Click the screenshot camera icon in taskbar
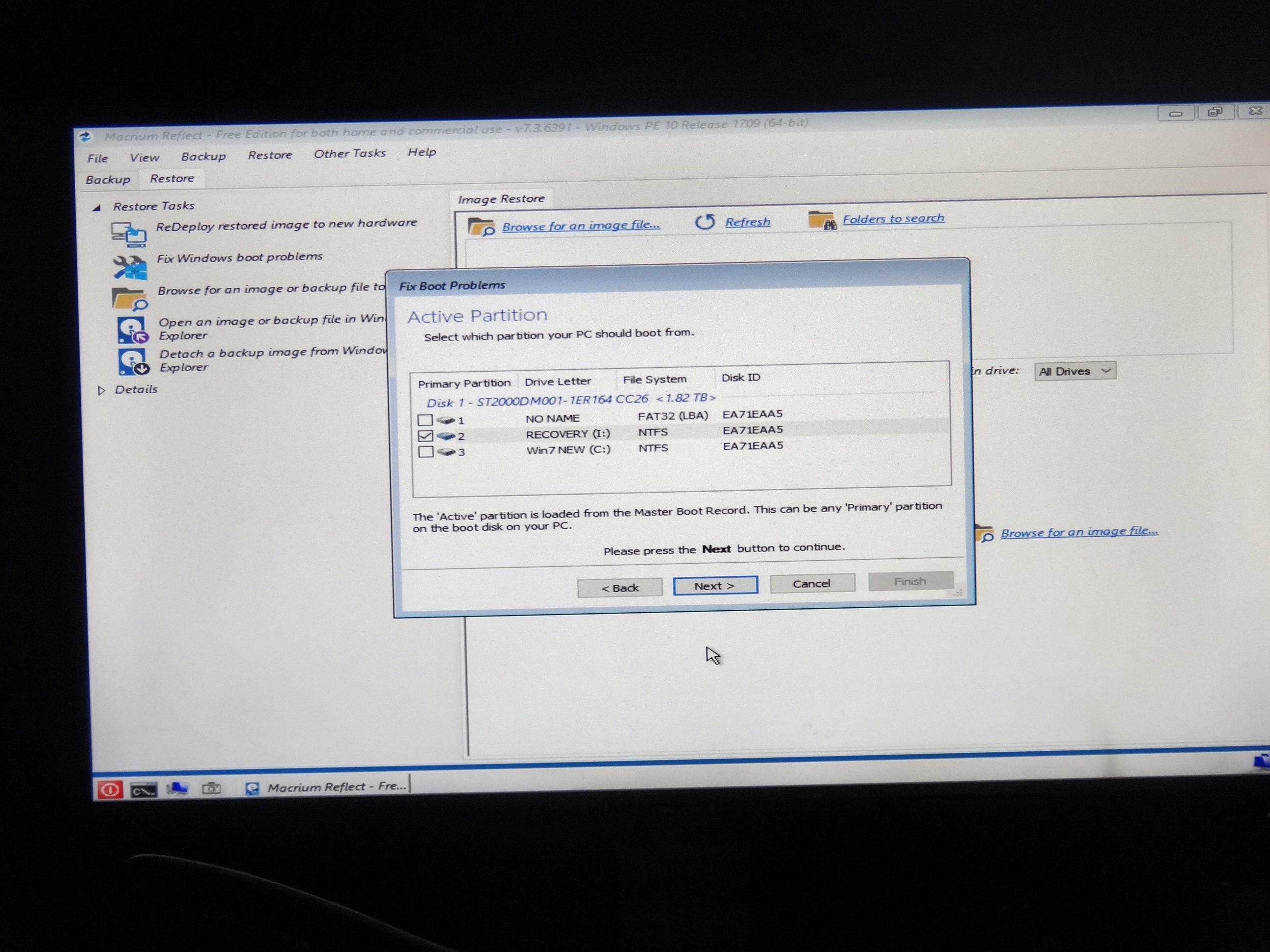Screen dimensions: 1270x952 (211, 788)
